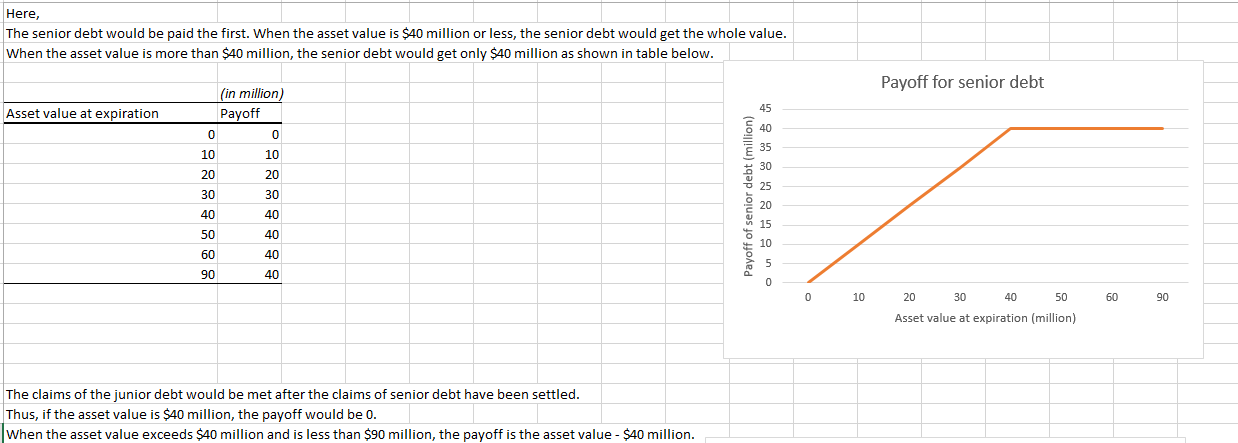
Task: Select the cell containing "Here,"
Action: (x=20, y=14)
